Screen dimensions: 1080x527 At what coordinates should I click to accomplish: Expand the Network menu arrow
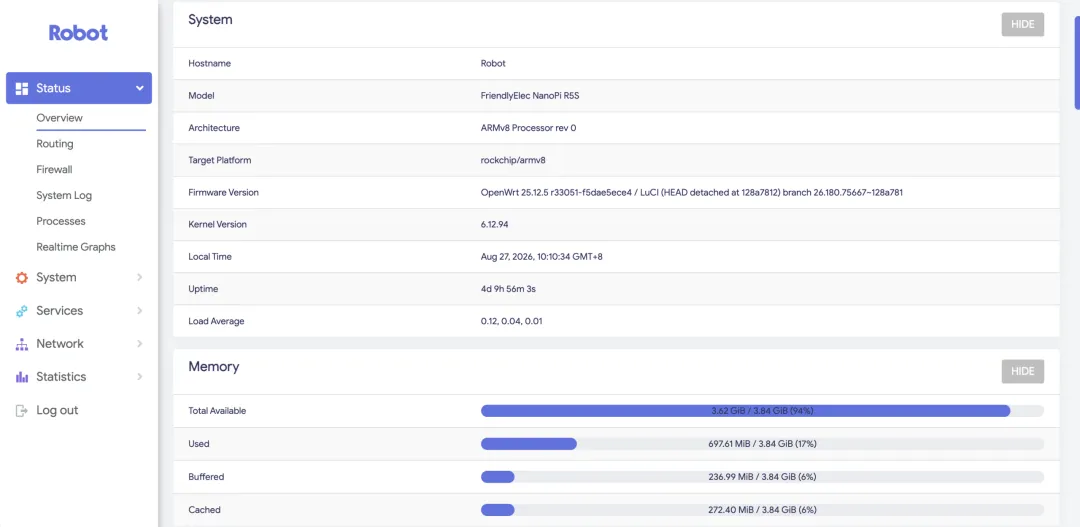pyautogui.click(x=140, y=344)
